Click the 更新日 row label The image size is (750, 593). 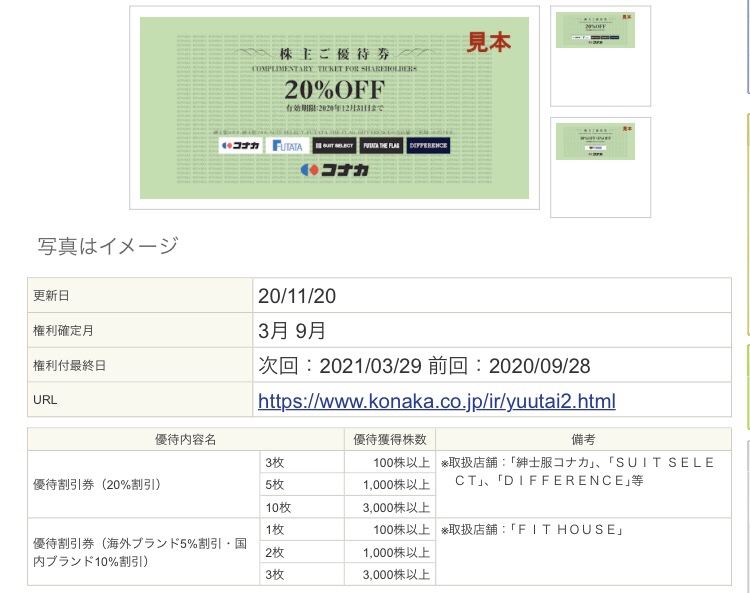(x=51, y=296)
